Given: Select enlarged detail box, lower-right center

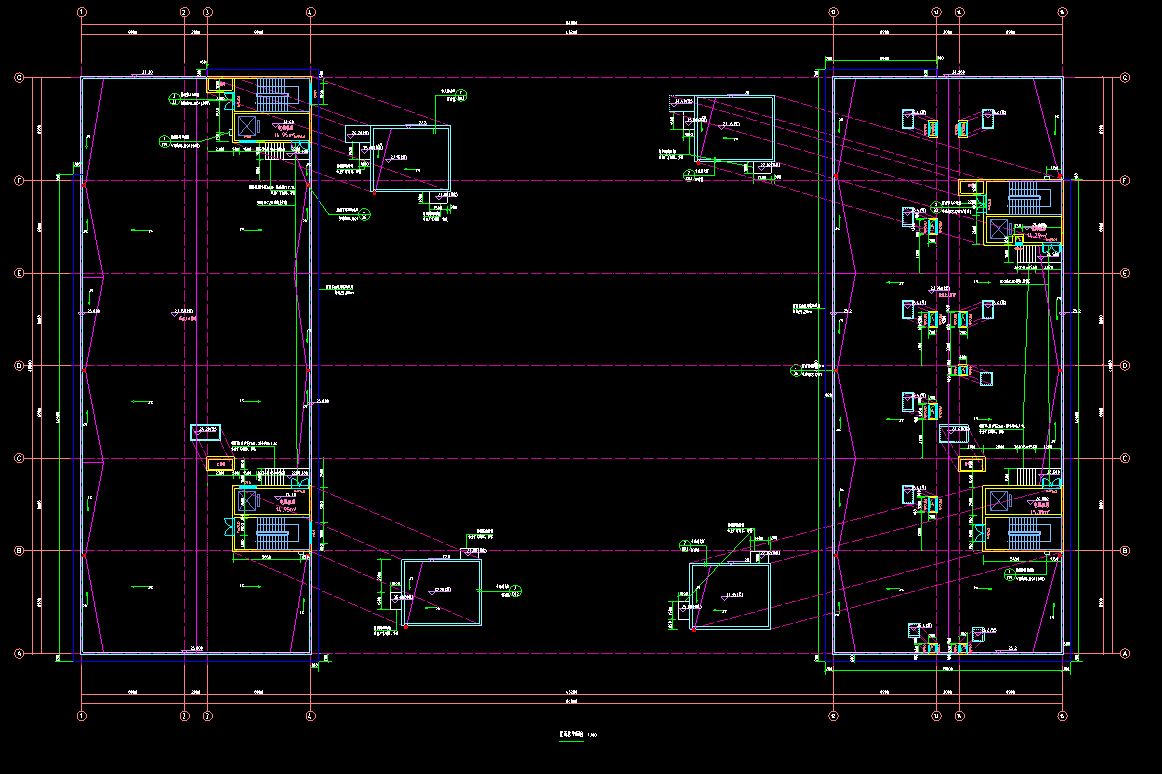Looking at the screenshot, I should [731, 596].
